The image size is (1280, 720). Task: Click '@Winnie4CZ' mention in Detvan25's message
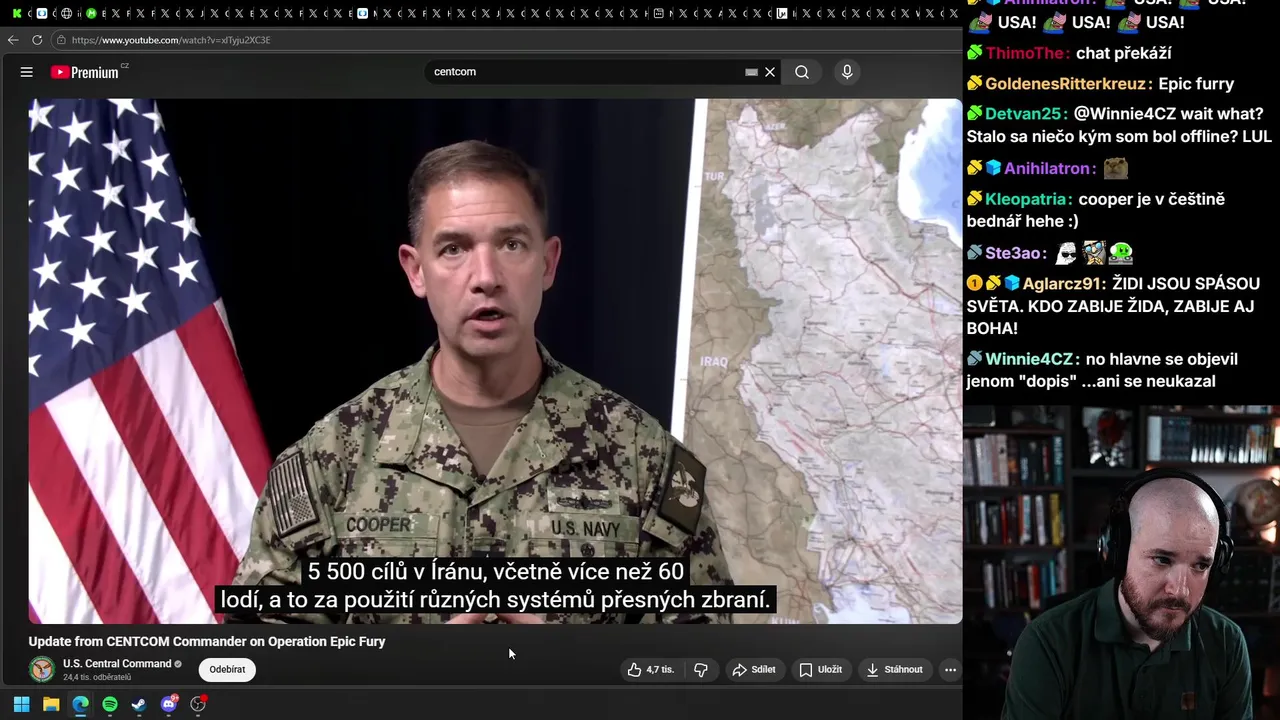click(x=1126, y=114)
